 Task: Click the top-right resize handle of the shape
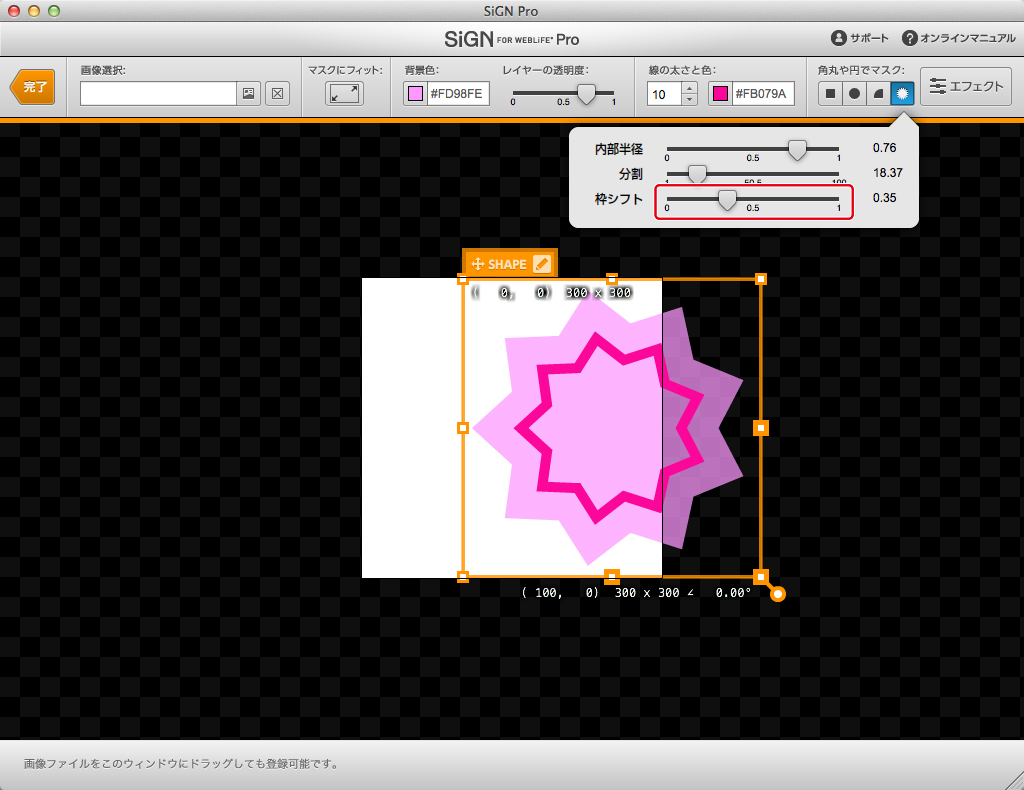[761, 279]
